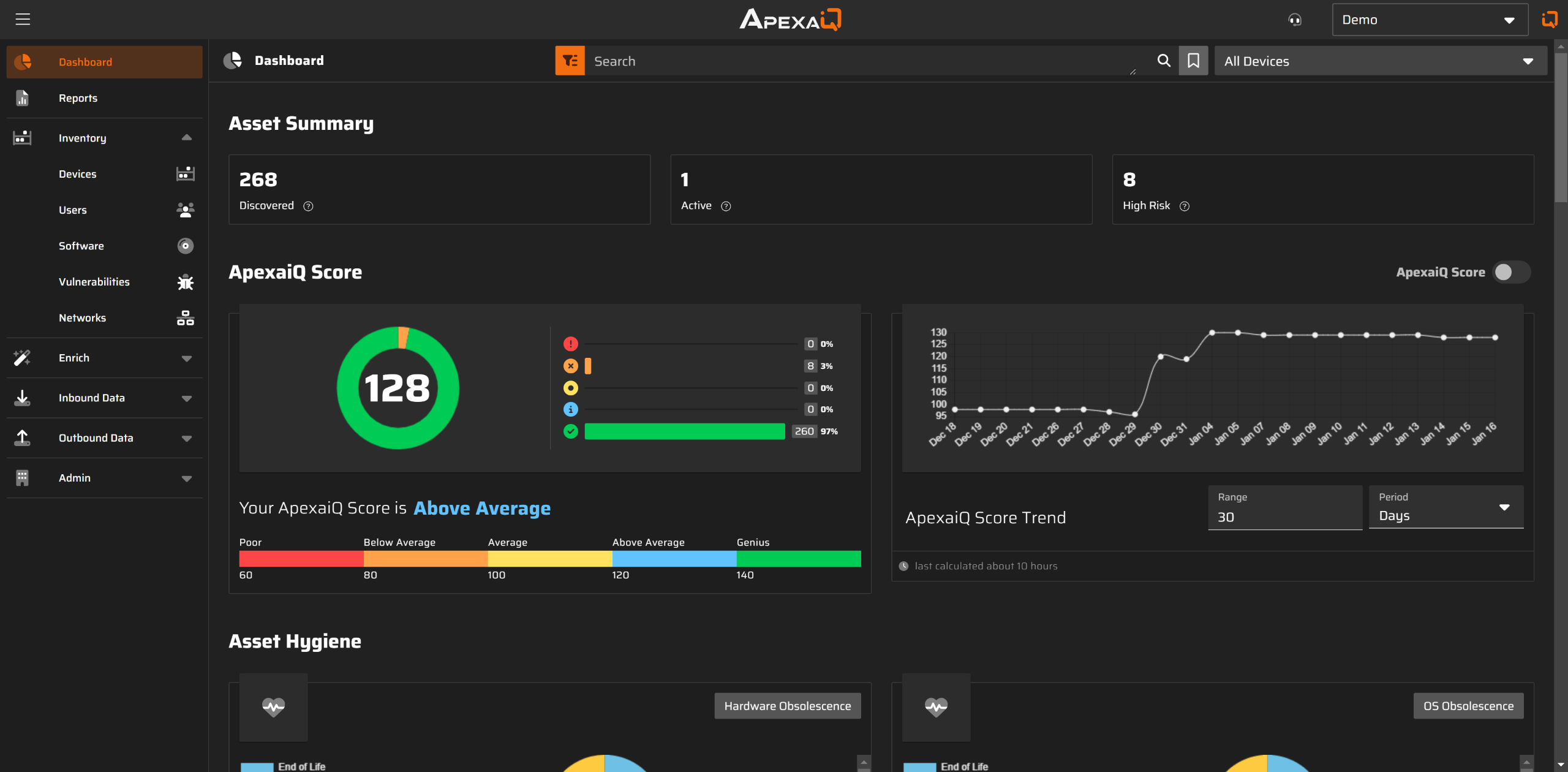Open the All Devices filter dropdown
This screenshot has width=1568, height=772.
pos(1380,61)
